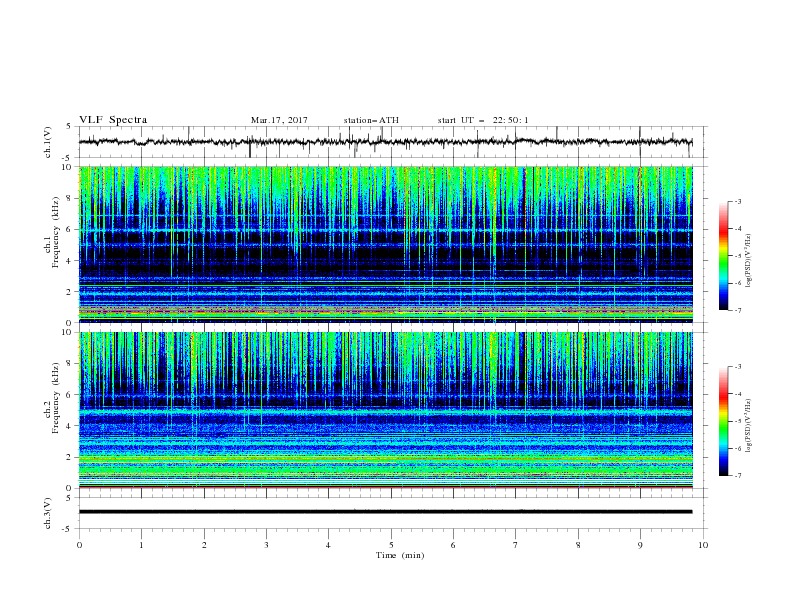Click time axis tick label "8"
Screen dimensions: 792x612
coord(578,545)
